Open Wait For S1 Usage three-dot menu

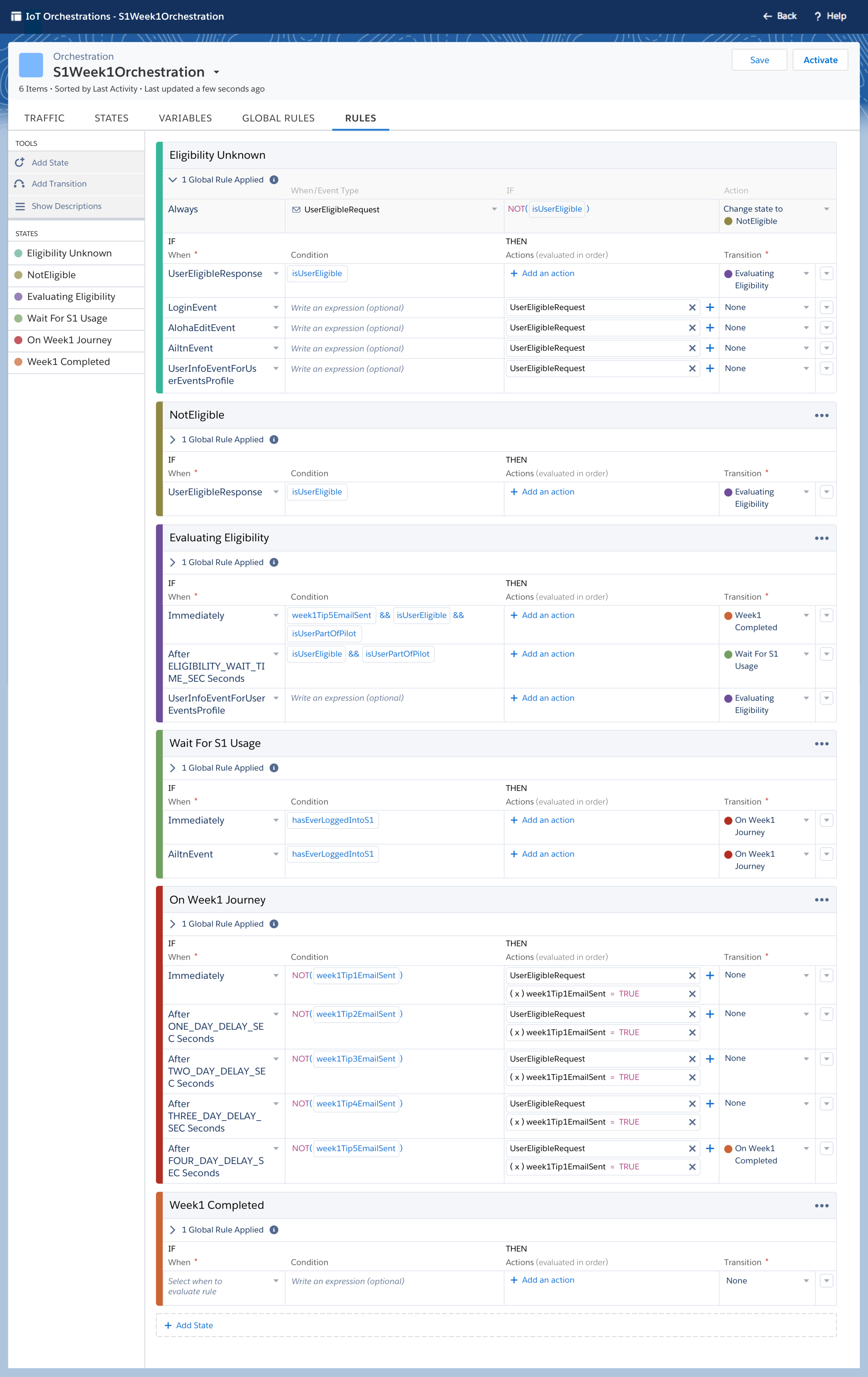(822, 744)
